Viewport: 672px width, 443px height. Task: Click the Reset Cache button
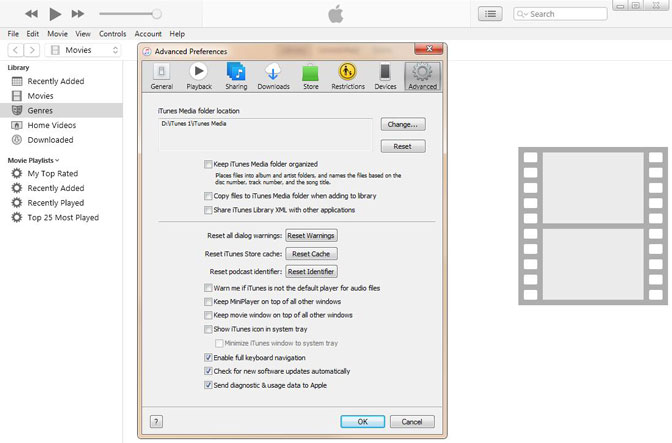pos(311,254)
